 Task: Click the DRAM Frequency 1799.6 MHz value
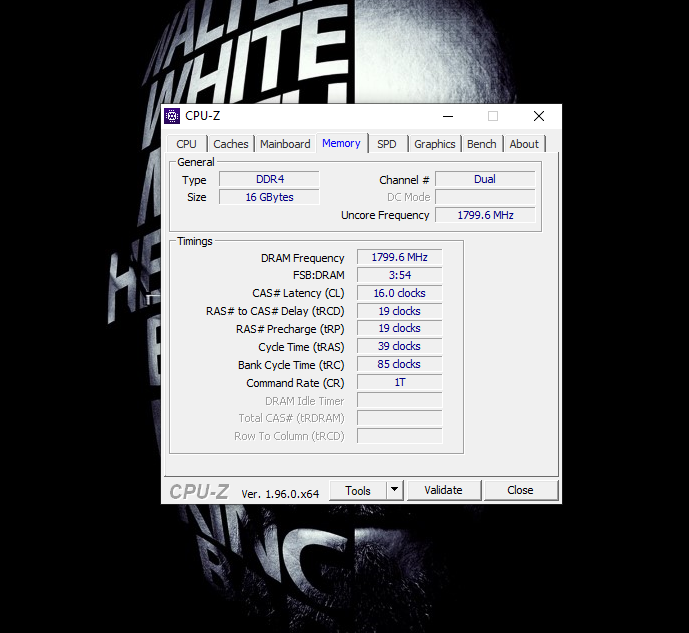coord(399,257)
